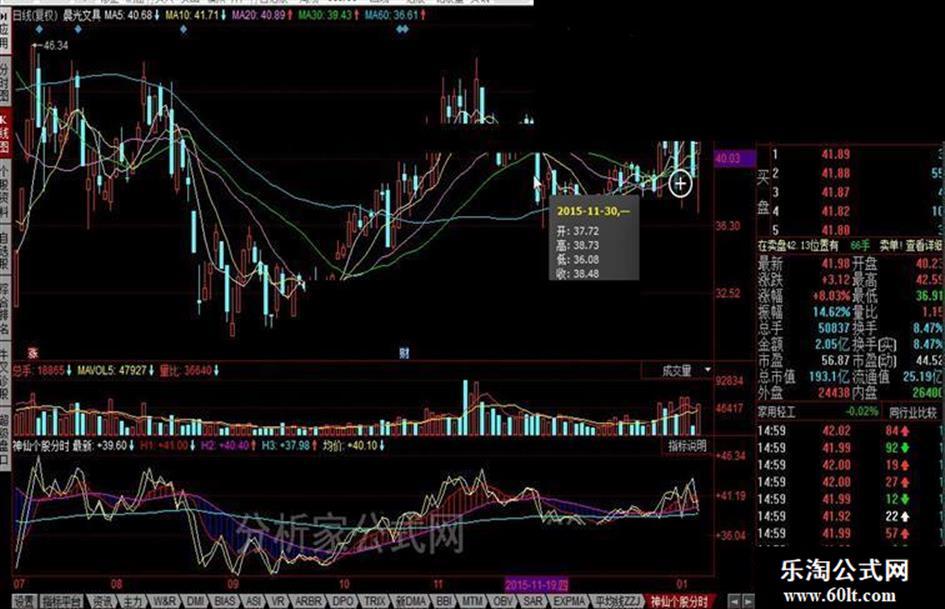Open 超级盘口 sidebar tab
The height and width of the screenshot is (609, 945).
[x=4, y=438]
